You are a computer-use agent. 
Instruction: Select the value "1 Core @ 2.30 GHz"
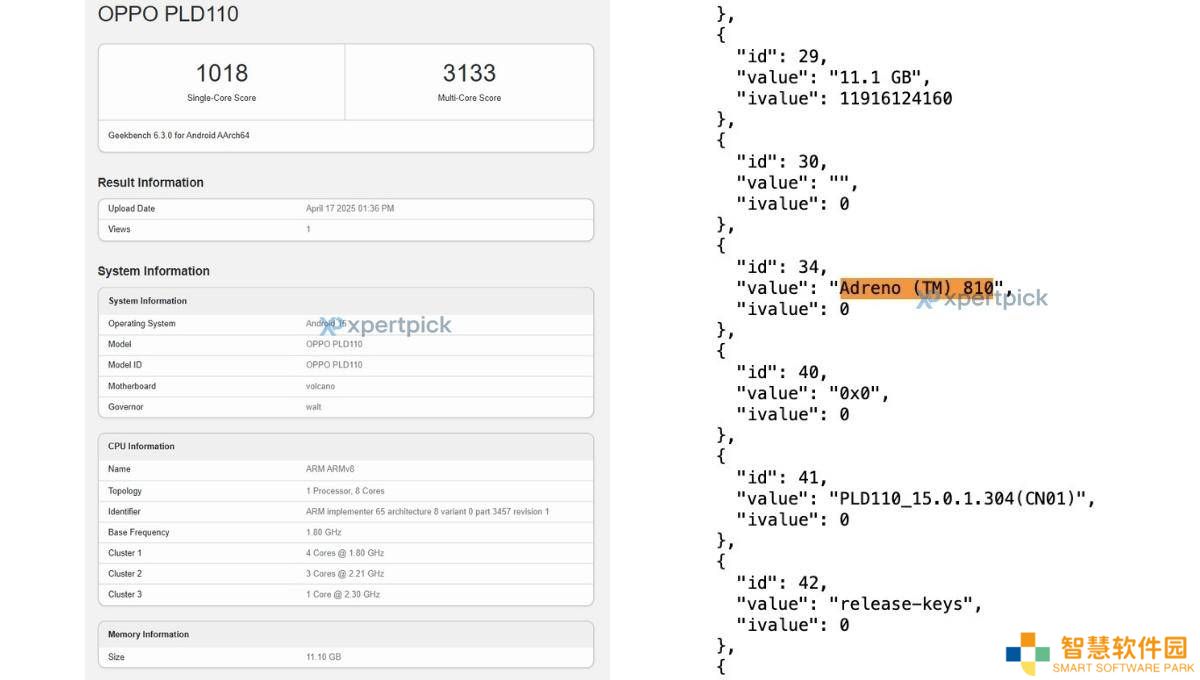point(343,595)
